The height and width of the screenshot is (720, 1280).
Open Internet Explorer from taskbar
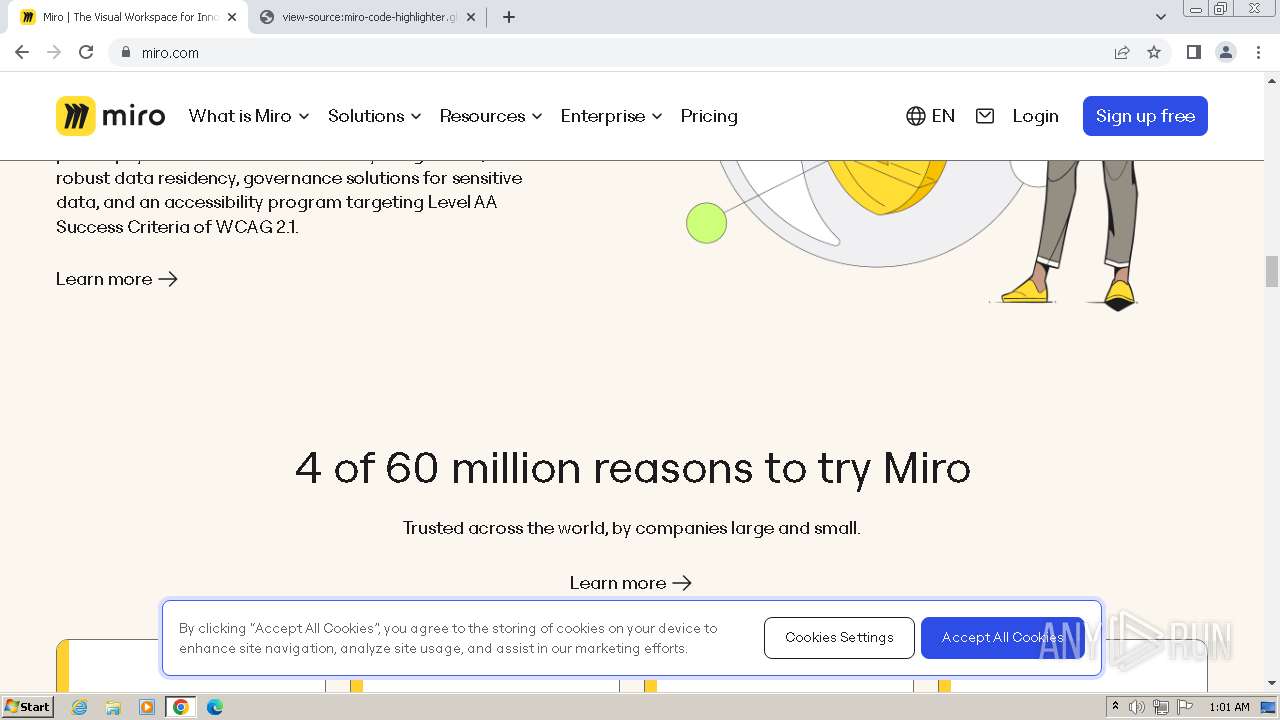79,707
